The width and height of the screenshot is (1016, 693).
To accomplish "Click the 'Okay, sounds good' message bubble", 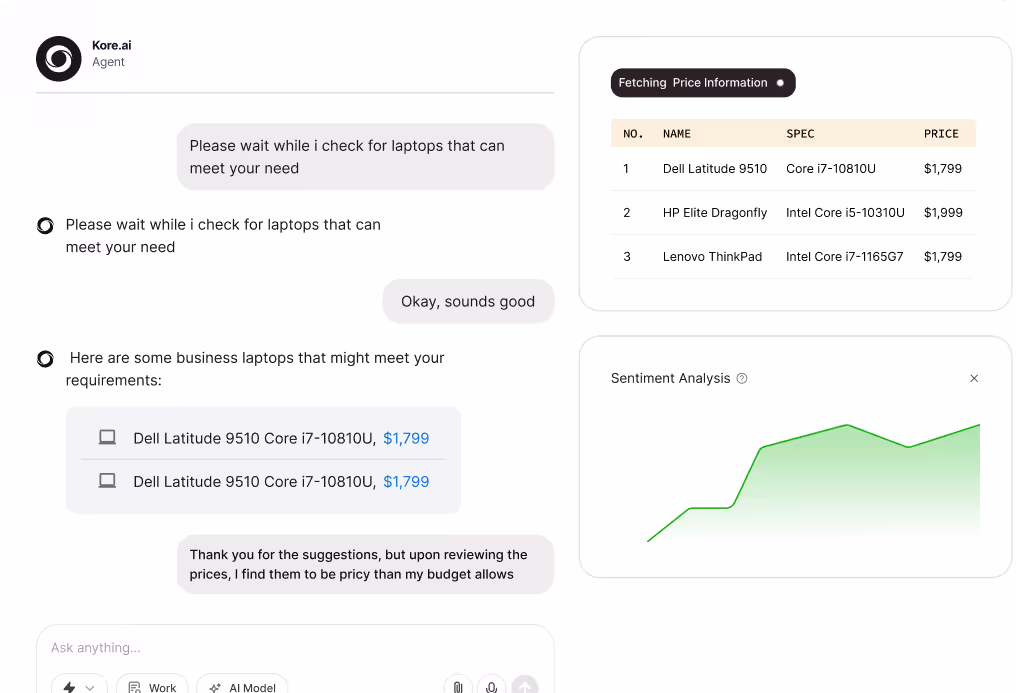I will coord(468,301).
